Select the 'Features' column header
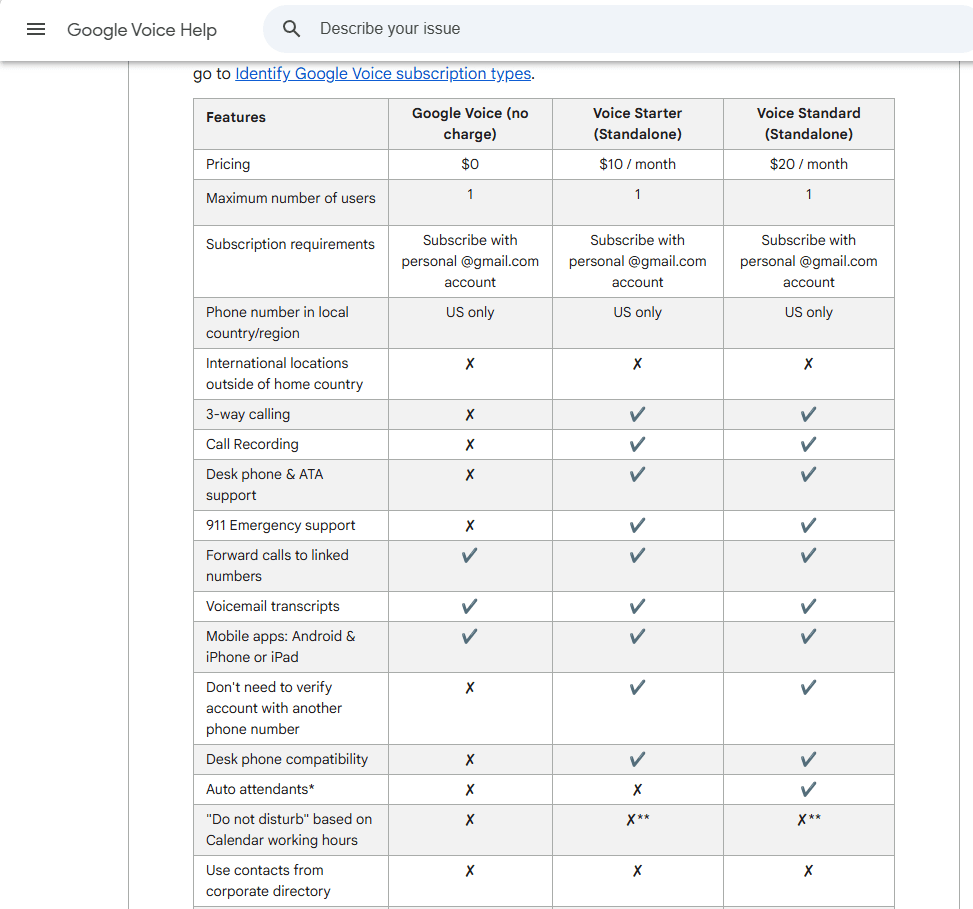The width and height of the screenshot is (973, 909). pyautogui.click(x=236, y=117)
